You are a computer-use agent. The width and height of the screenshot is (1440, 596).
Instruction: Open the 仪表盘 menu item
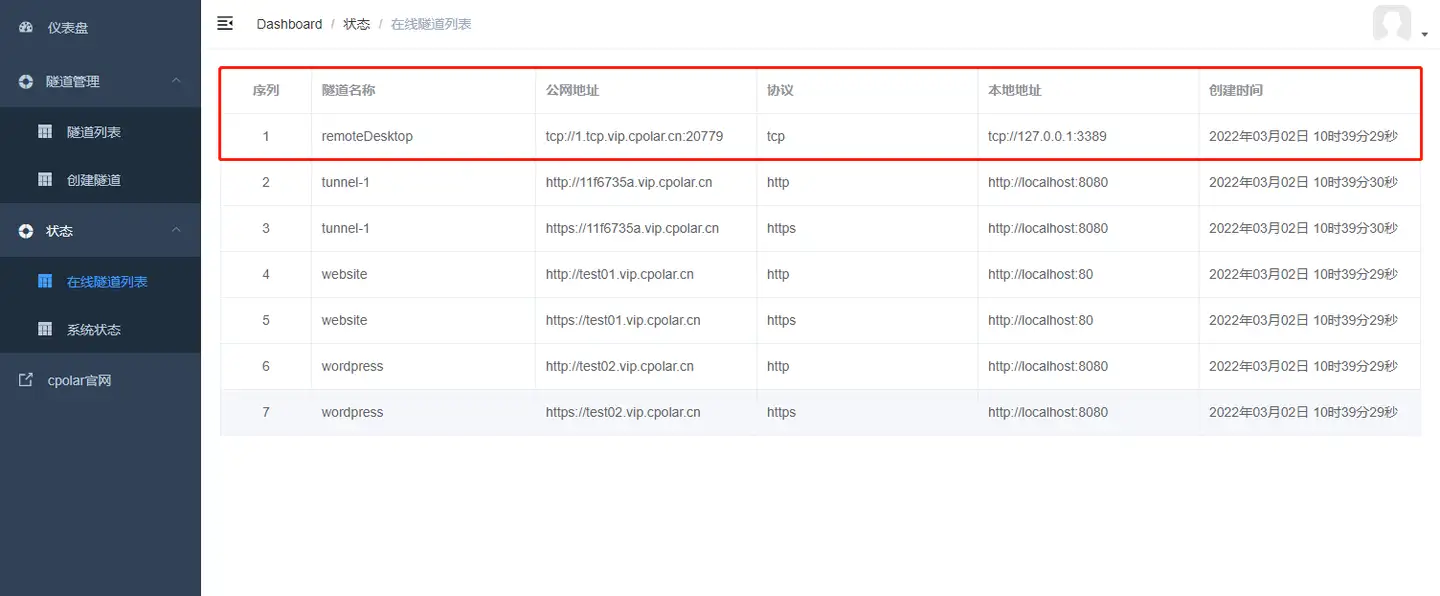(x=68, y=28)
